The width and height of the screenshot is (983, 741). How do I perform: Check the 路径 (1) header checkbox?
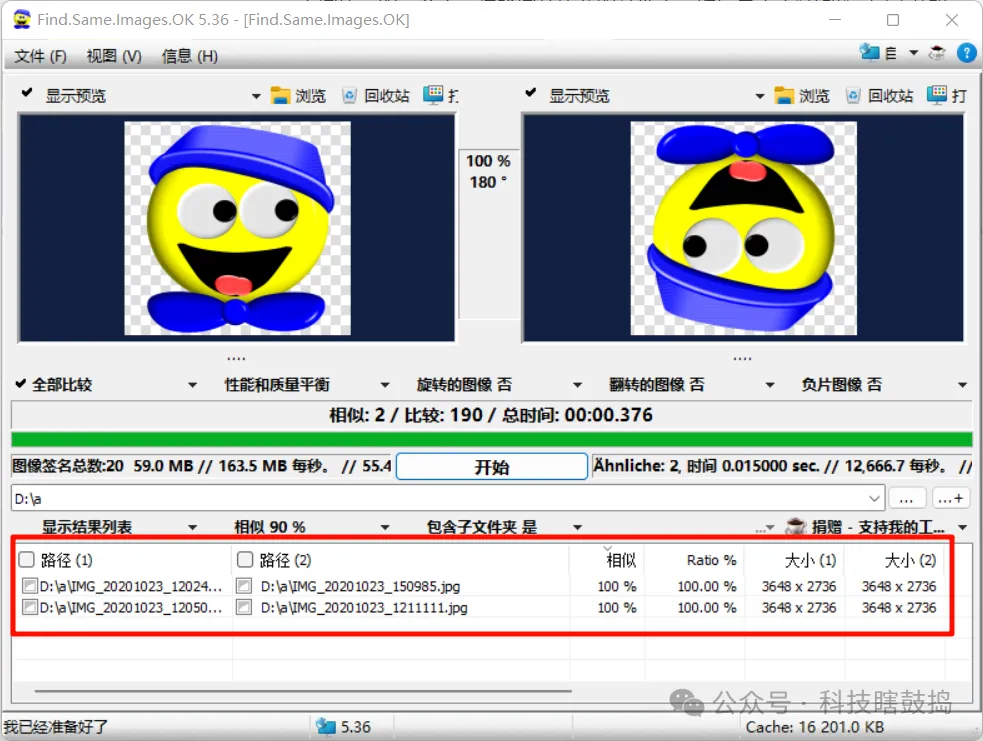pos(27,559)
